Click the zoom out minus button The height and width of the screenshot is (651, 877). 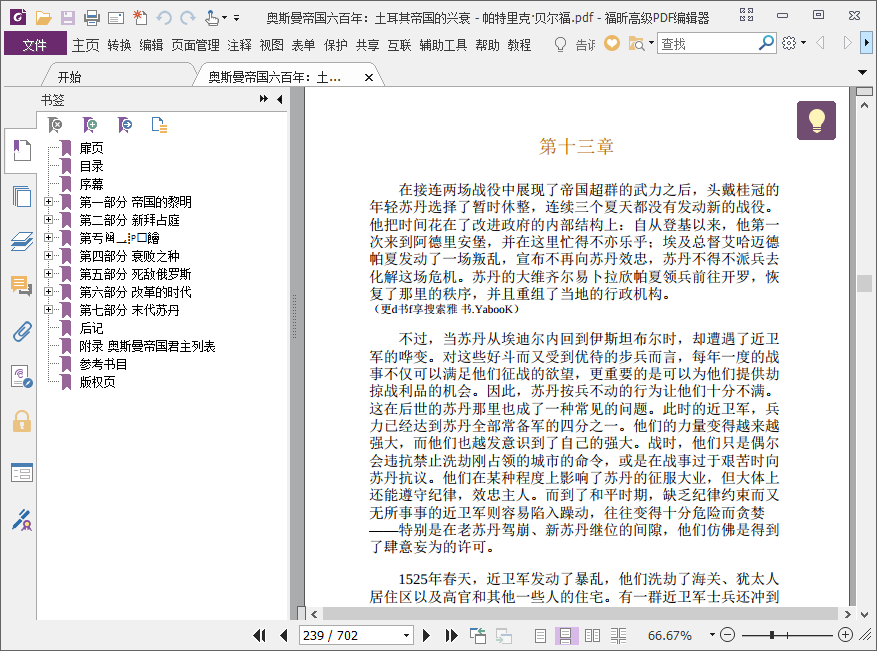[x=727, y=635]
